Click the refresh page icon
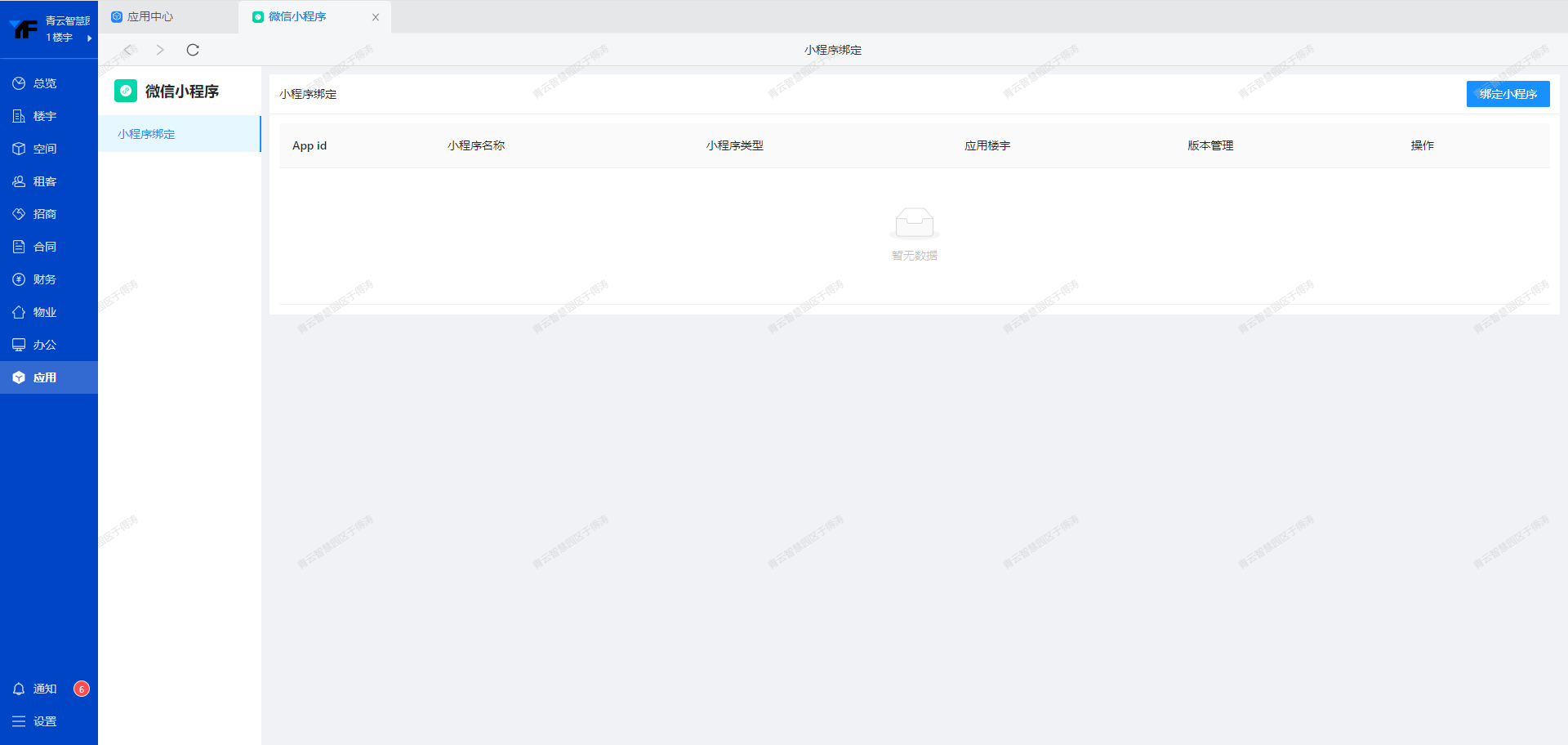Viewport: 1568px width, 745px height. coord(193,50)
